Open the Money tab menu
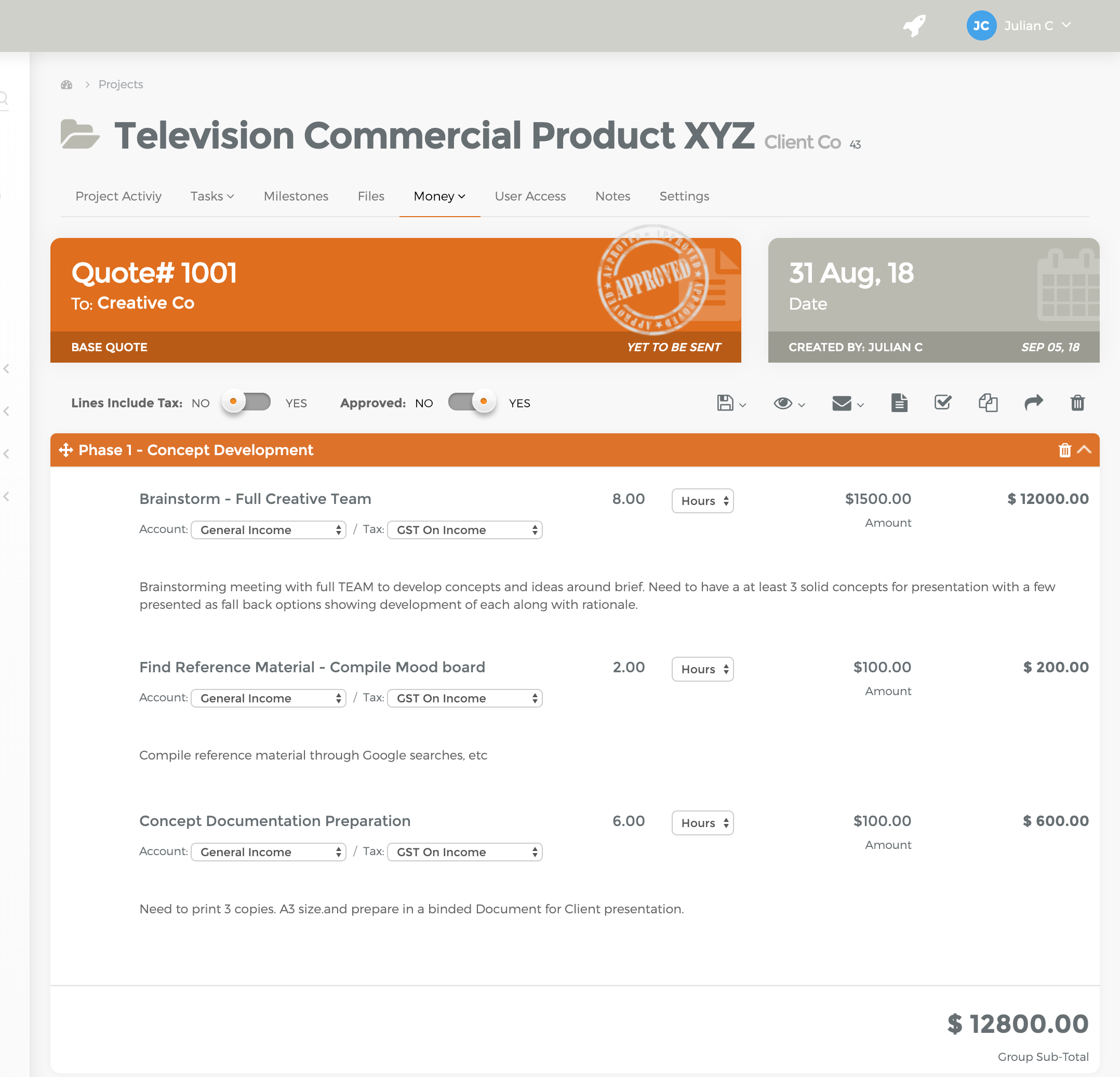This screenshot has width=1120, height=1077. tap(439, 196)
